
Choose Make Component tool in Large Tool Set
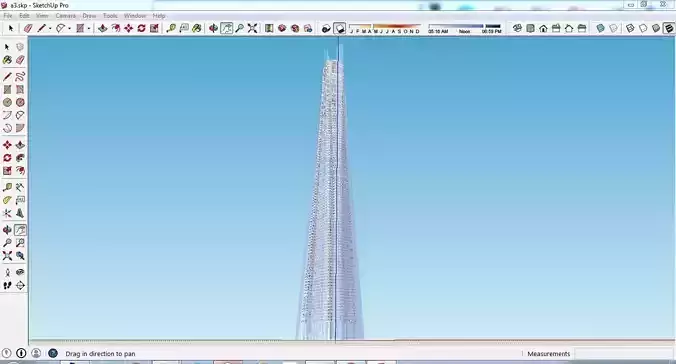pos(20,47)
